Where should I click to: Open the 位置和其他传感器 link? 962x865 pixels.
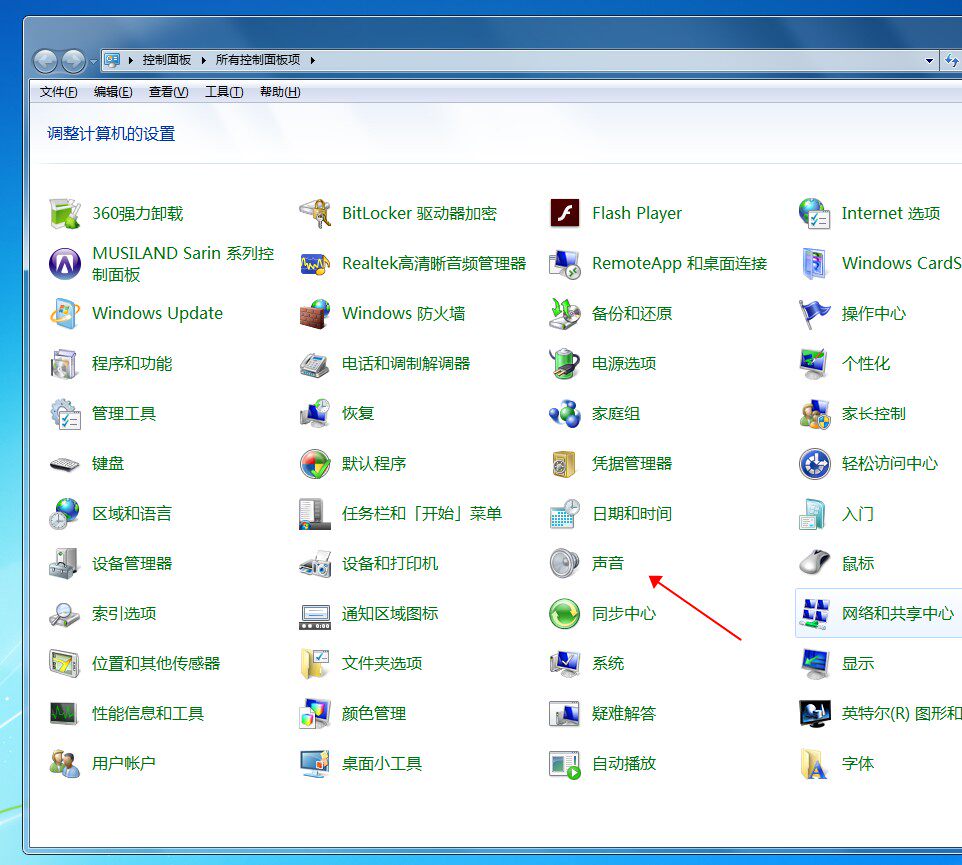[156, 664]
